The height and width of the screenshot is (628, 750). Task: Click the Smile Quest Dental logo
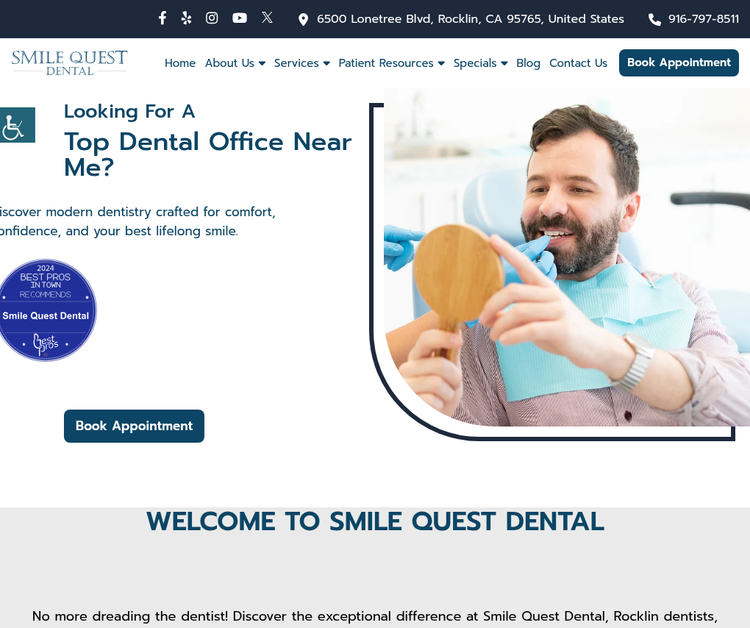[69, 63]
